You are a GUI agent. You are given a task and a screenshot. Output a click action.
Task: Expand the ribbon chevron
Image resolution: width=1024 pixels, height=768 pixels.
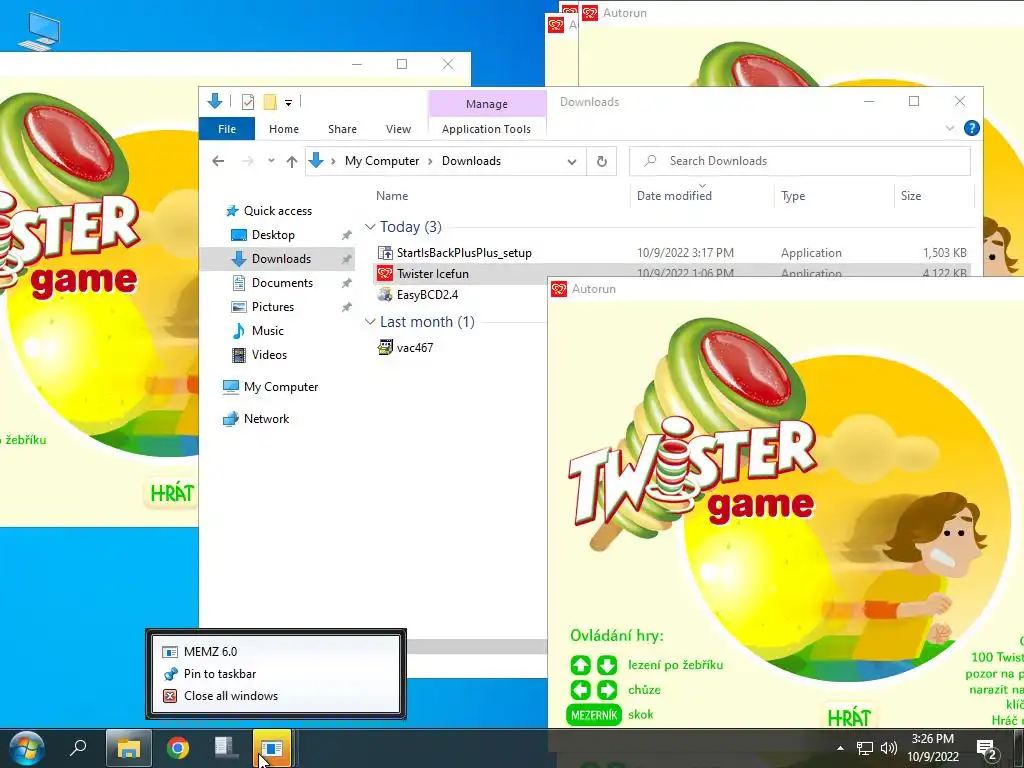950,128
